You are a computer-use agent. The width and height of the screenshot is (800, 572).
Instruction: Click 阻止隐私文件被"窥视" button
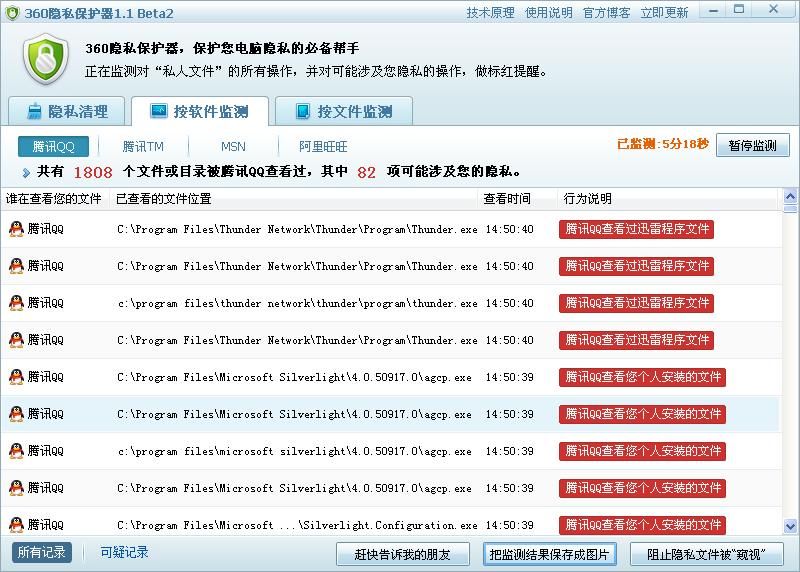[x=707, y=554]
